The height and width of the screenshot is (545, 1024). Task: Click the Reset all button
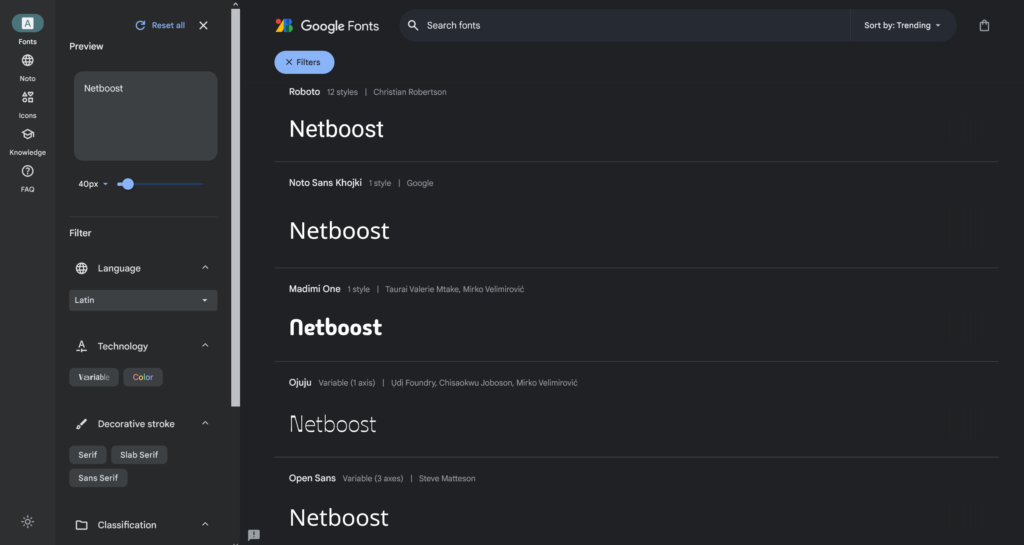(160, 26)
